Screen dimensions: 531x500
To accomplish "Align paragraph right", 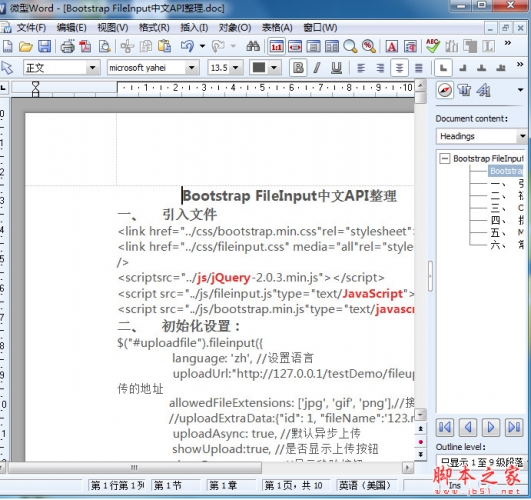I will 380,68.
